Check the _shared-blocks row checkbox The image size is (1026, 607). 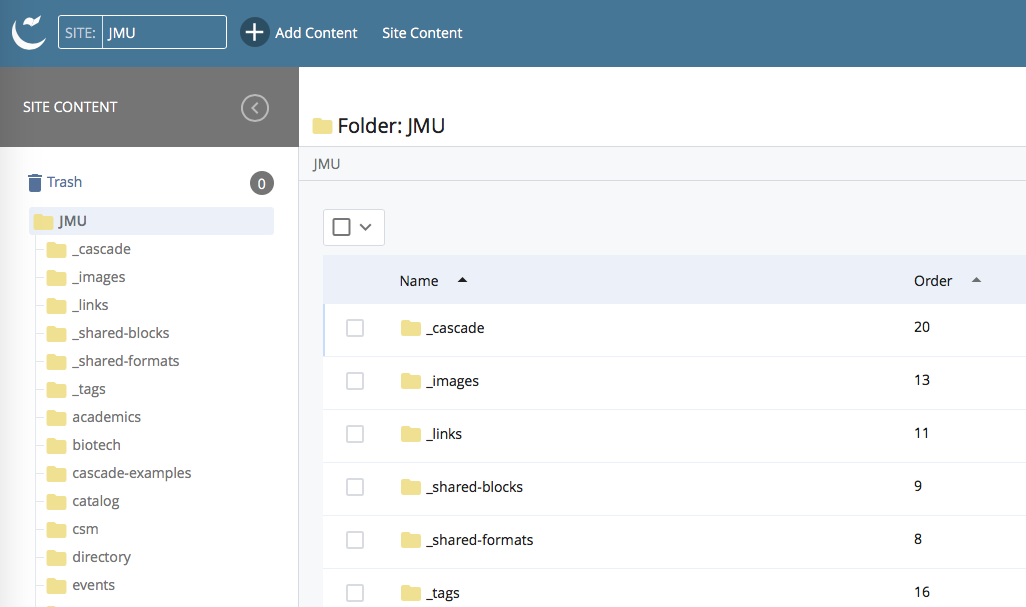pos(355,487)
